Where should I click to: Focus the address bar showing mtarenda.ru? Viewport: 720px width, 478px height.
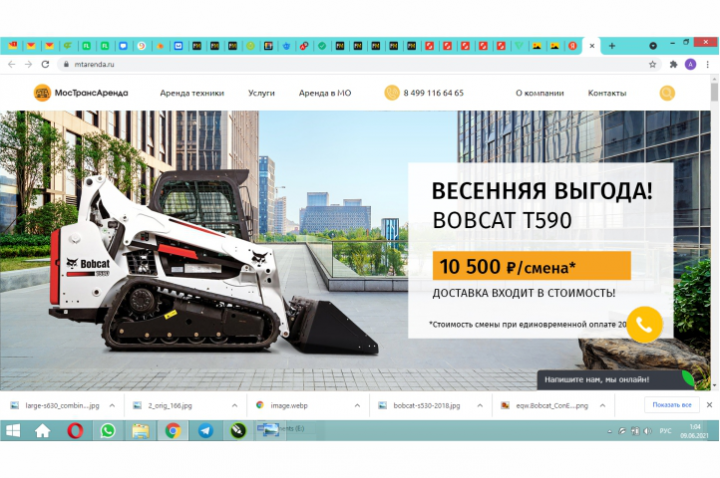tap(358, 64)
